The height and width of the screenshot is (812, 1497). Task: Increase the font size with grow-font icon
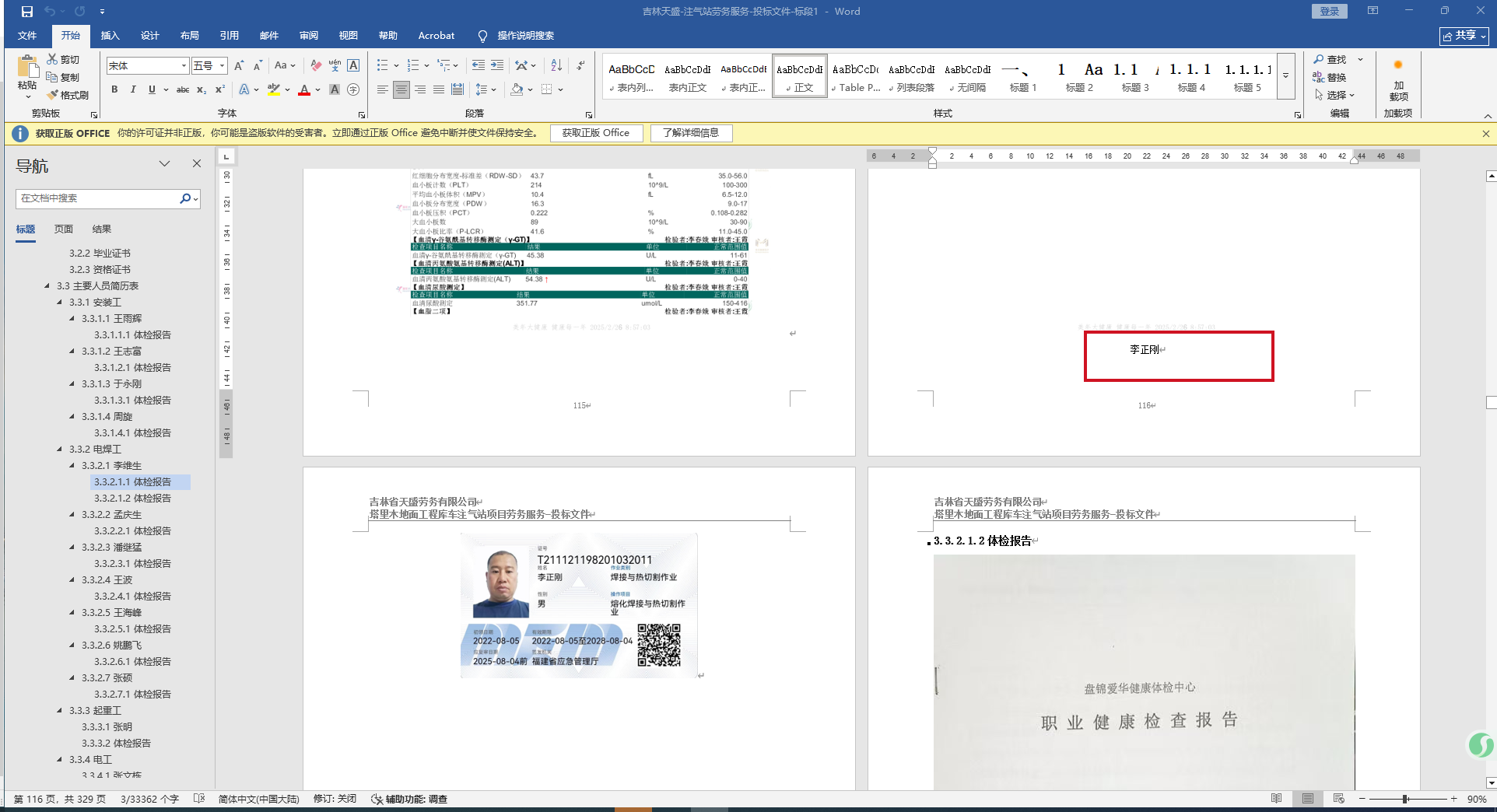(239, 65)
